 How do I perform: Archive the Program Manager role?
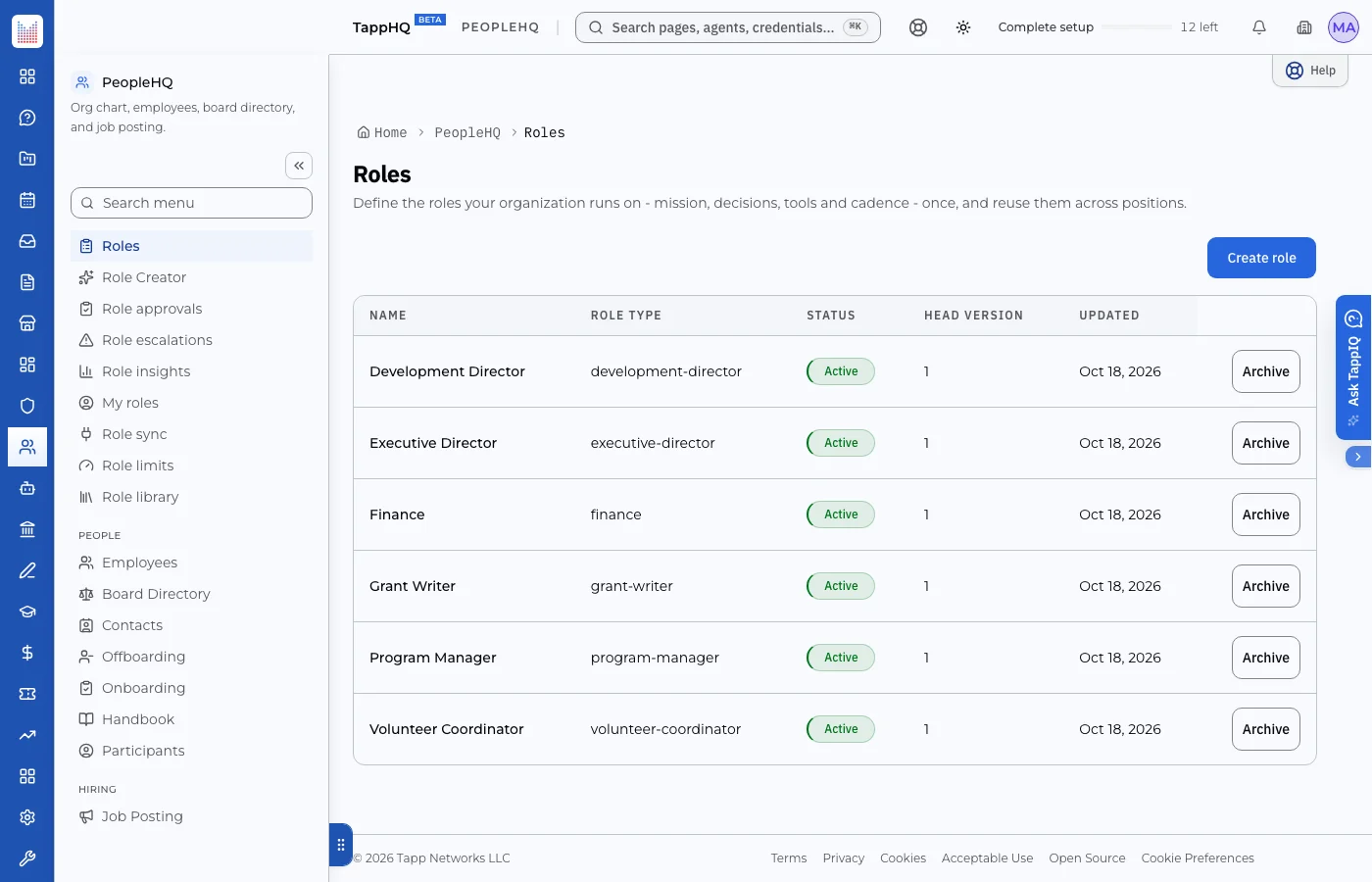click(x=1266, y=658)
